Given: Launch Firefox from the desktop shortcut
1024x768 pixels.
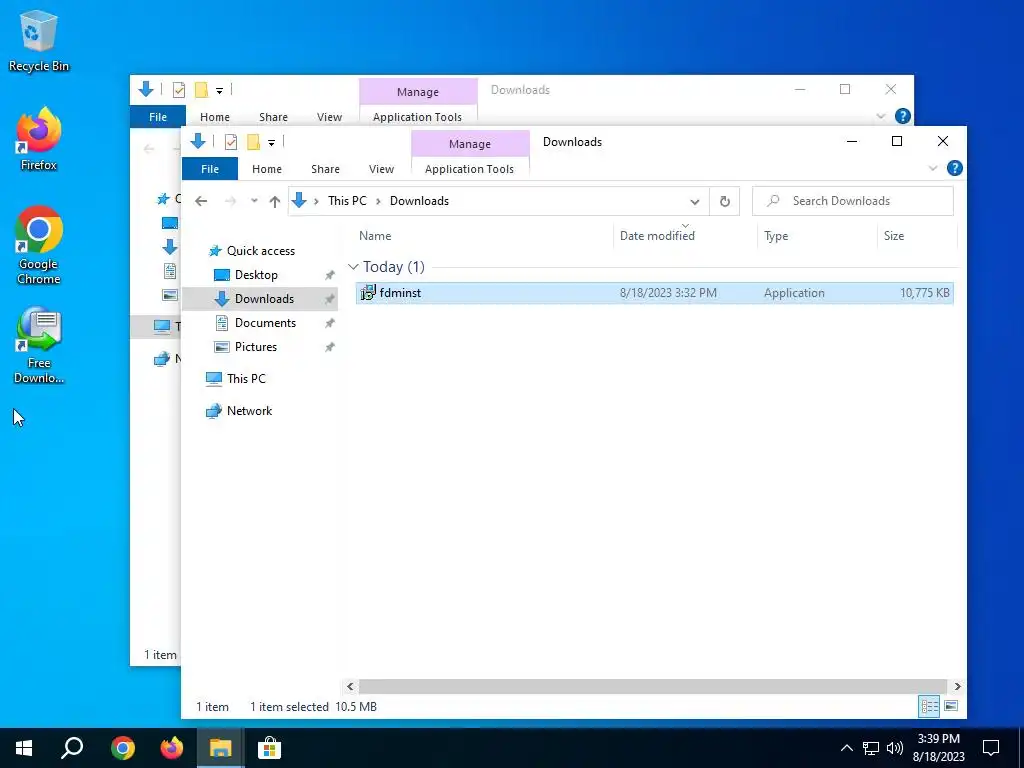Looking at the screenshot, I should [x=39, y=139].
